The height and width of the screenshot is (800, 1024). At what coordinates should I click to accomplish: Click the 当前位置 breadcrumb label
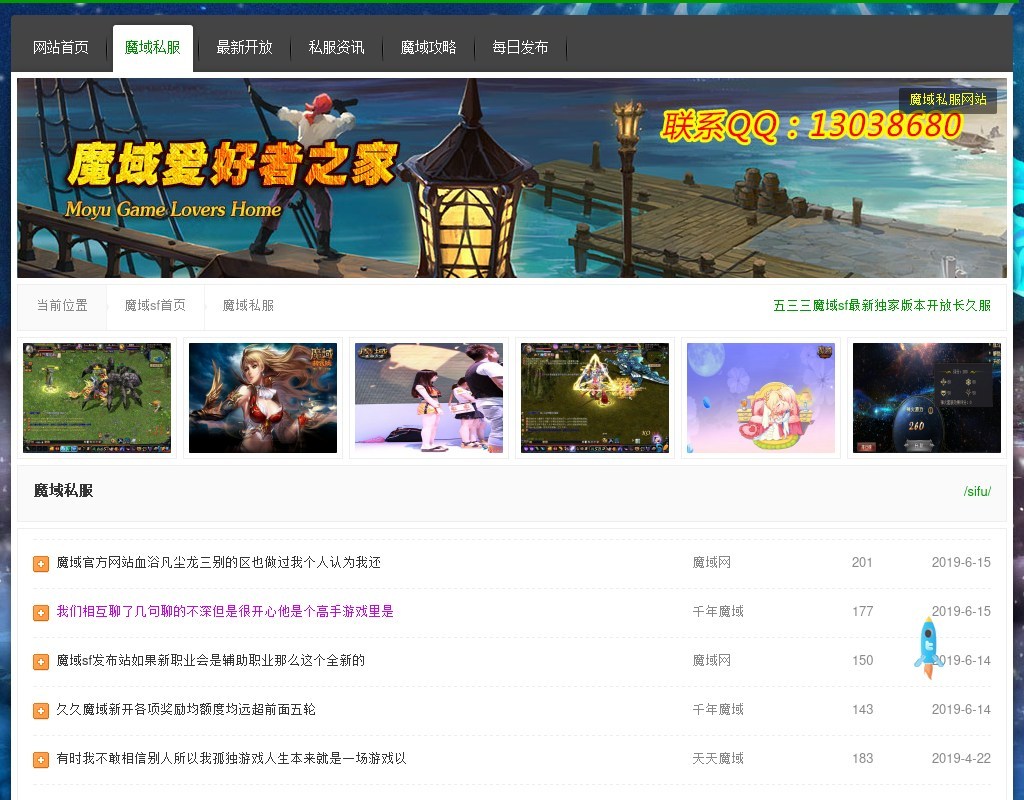click(x=62, y=306)
